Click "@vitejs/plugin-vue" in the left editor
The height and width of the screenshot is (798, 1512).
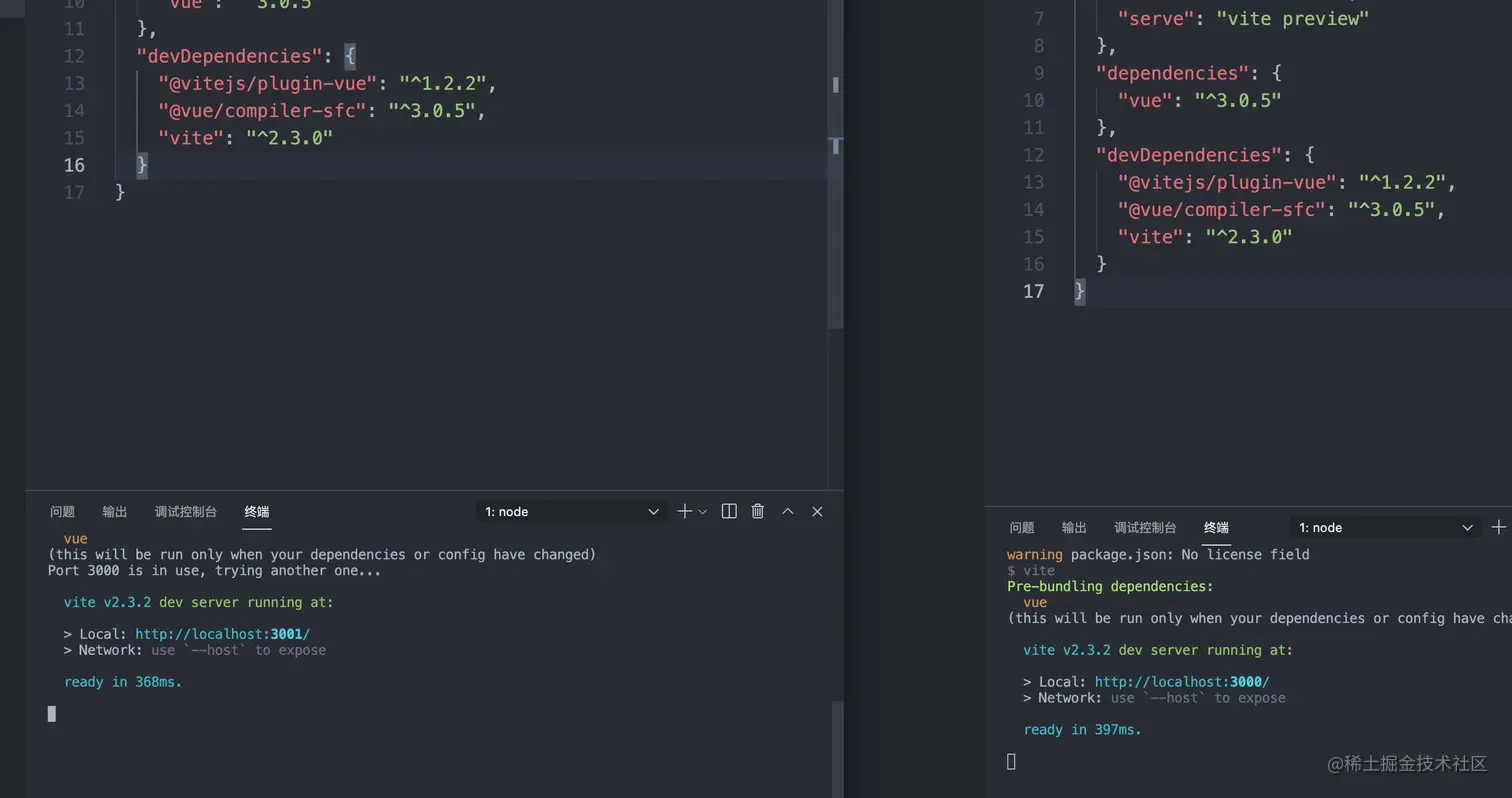[x=268, y=83]
